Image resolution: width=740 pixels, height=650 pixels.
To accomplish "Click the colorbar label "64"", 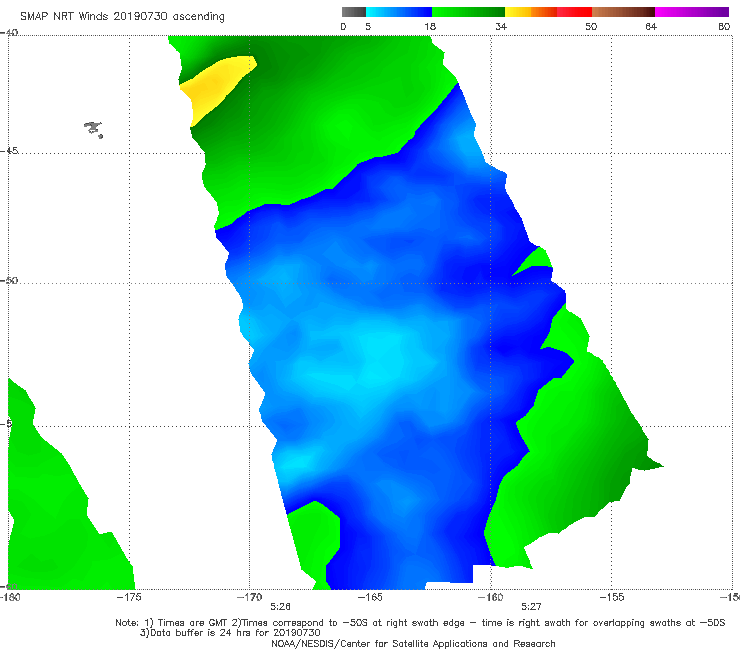I will click(x=651, y=27).
